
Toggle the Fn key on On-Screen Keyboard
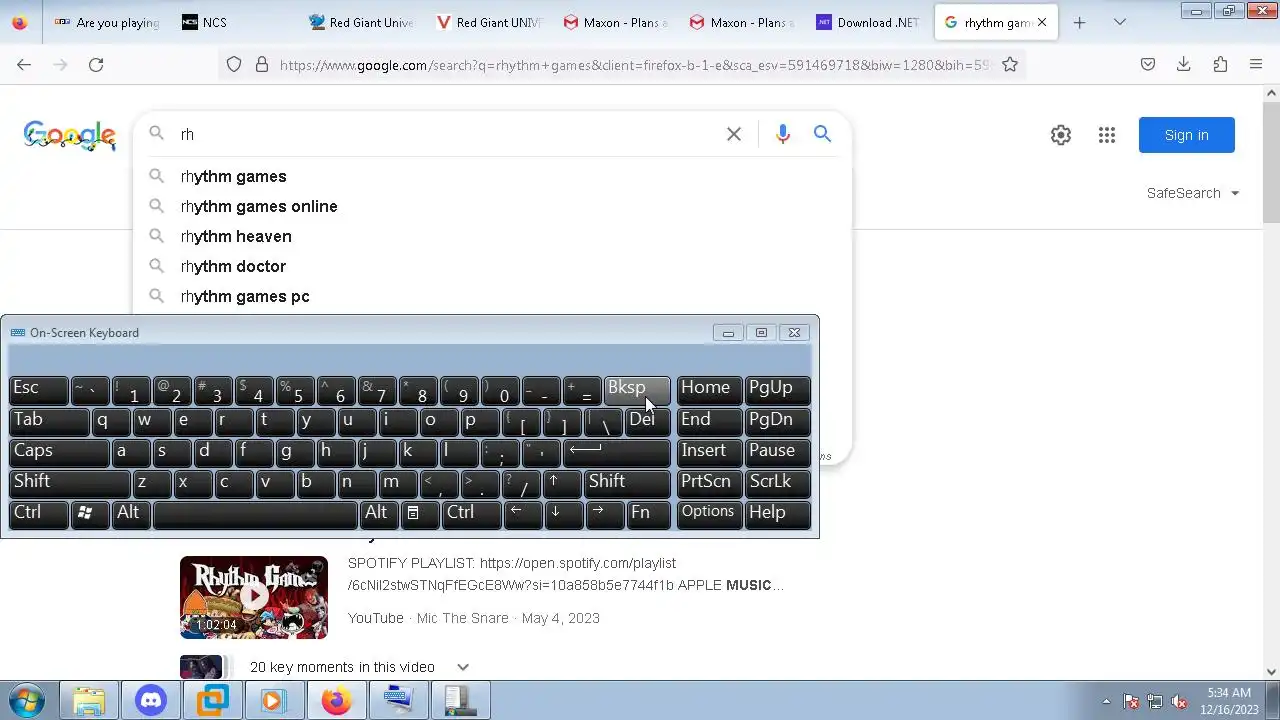[648, 514]
